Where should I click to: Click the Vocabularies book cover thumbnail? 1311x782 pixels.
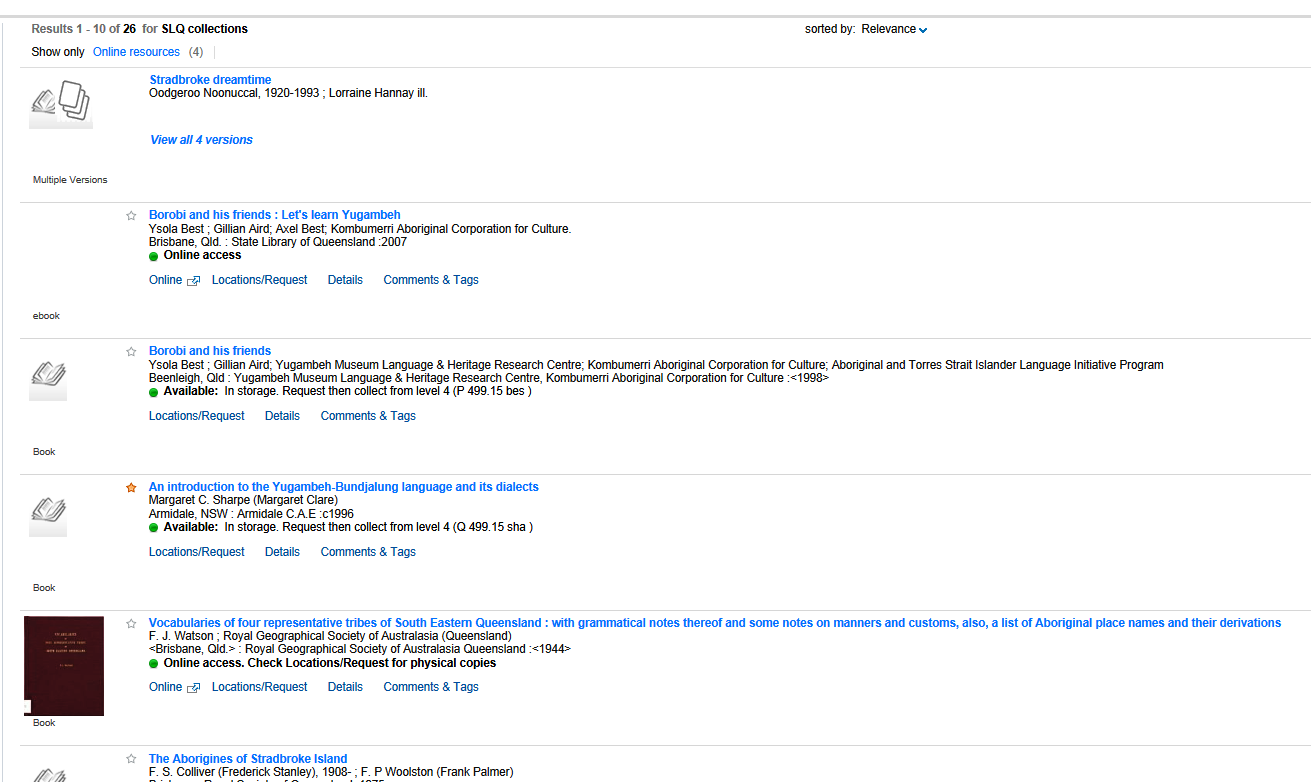pyautogui.click(x=64, y=665)
